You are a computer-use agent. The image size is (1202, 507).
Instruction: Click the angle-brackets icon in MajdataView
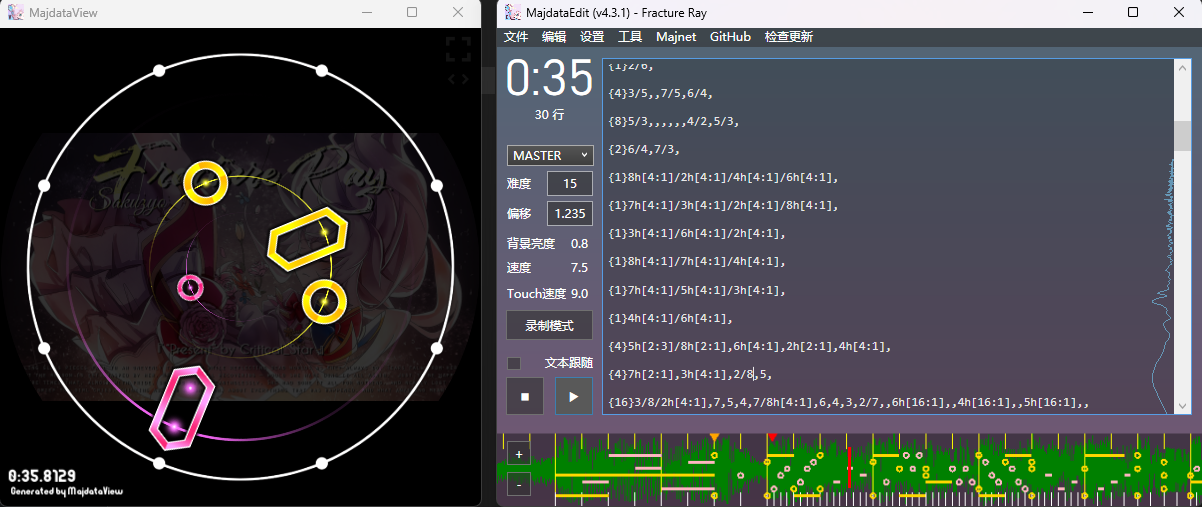458,79
